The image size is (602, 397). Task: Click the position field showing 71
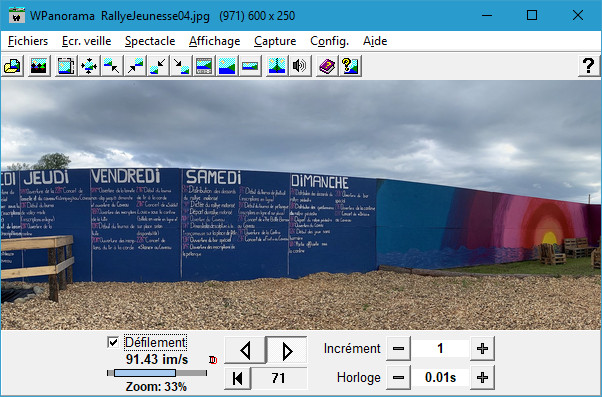pyautogui.click(x=279, y=378)
